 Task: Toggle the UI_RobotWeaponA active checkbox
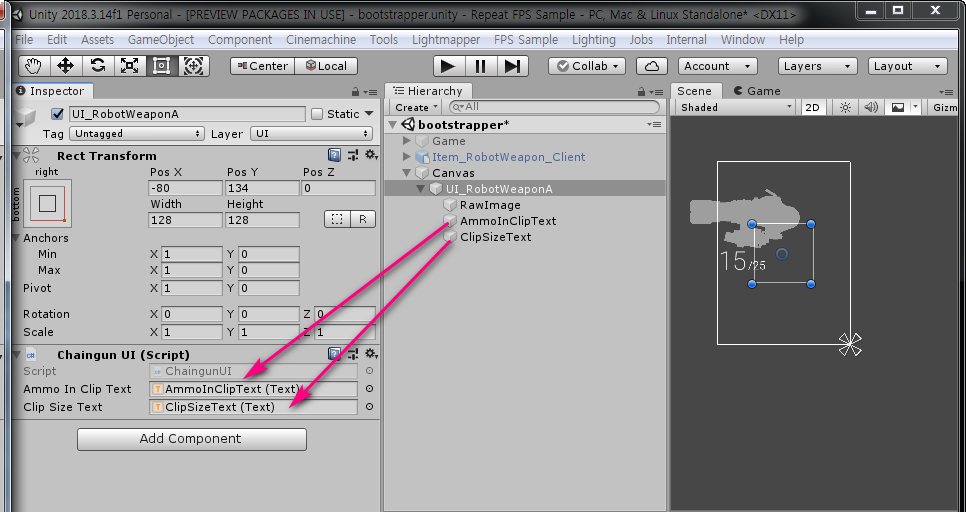click(x=58, y=114)
